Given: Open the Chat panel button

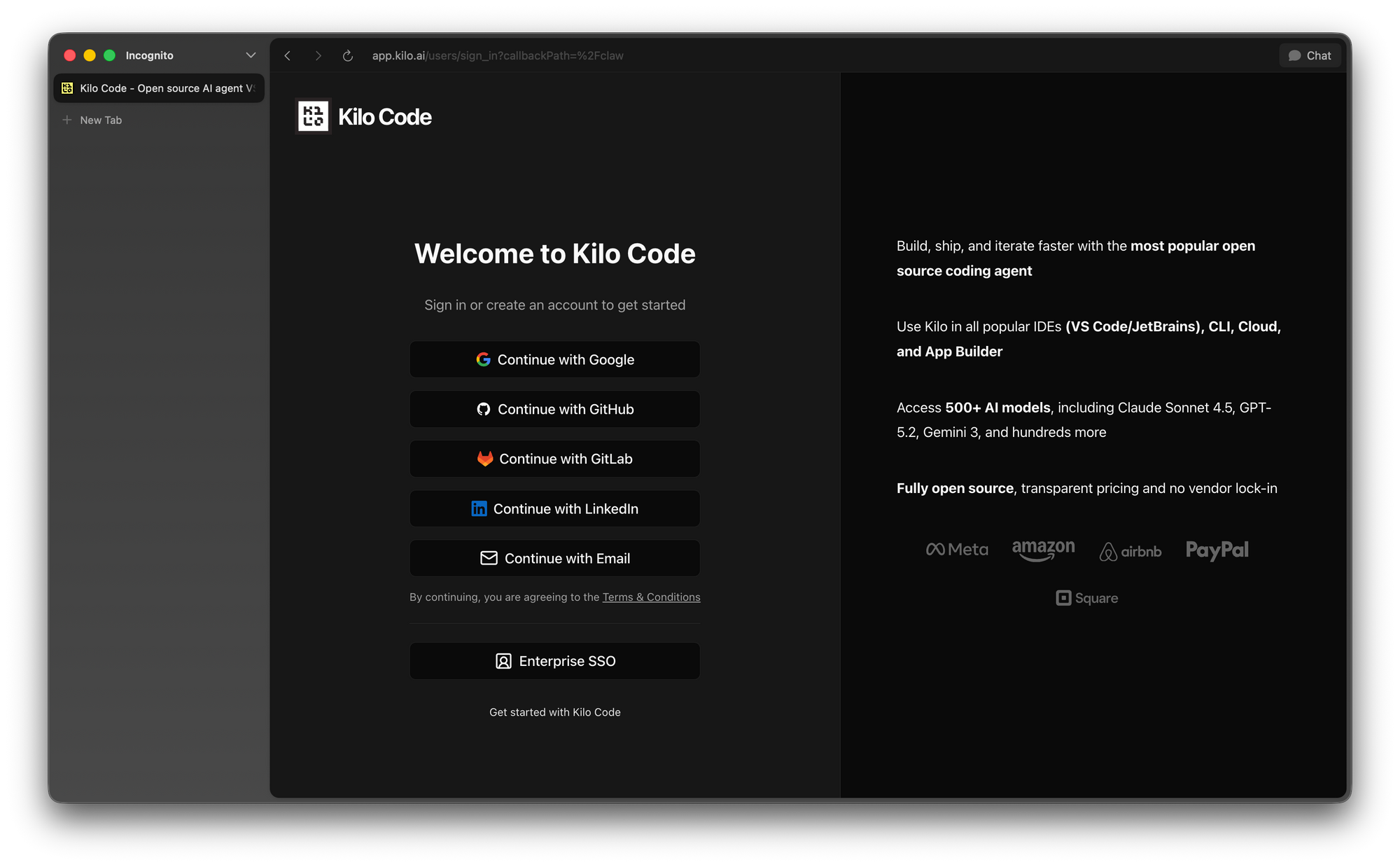Looking at the screenshot, I should point(1310,55).
